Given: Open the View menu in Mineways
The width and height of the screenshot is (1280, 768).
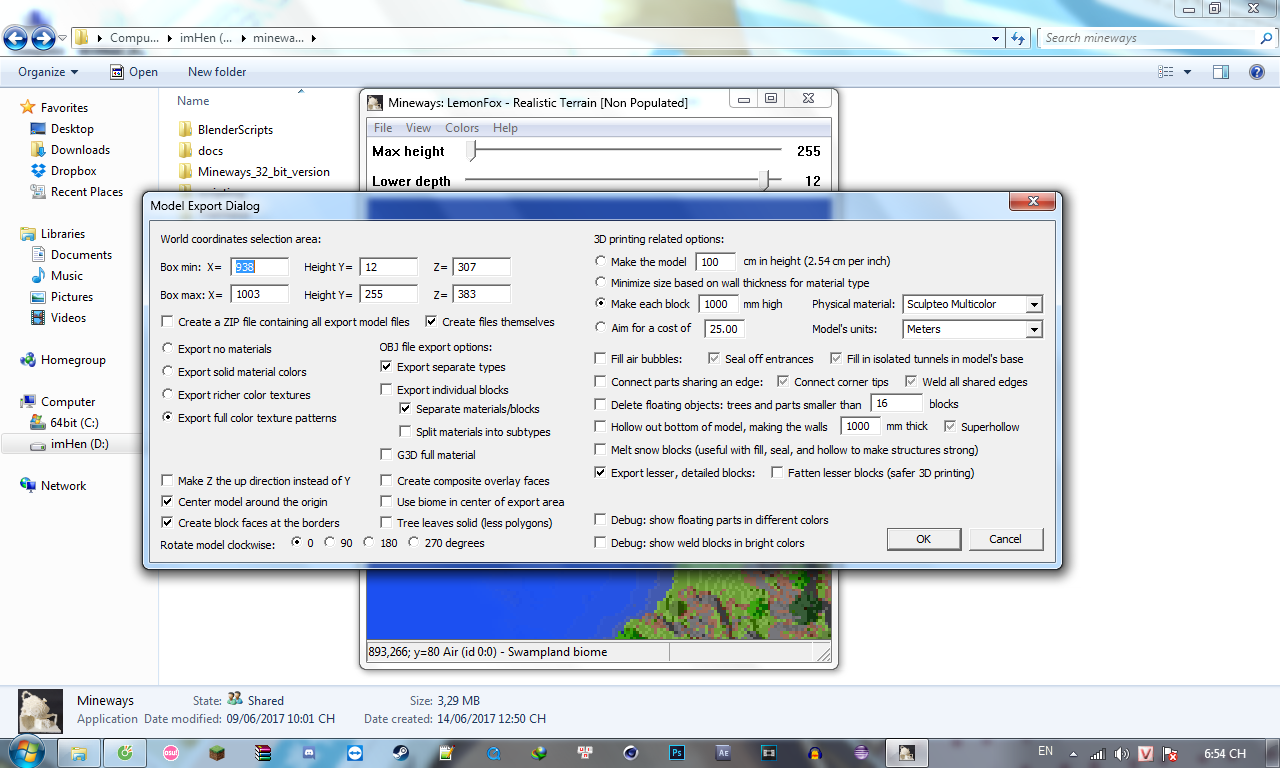Looking at the screenshot, I should pyautogui.click(x=418, y=128).
